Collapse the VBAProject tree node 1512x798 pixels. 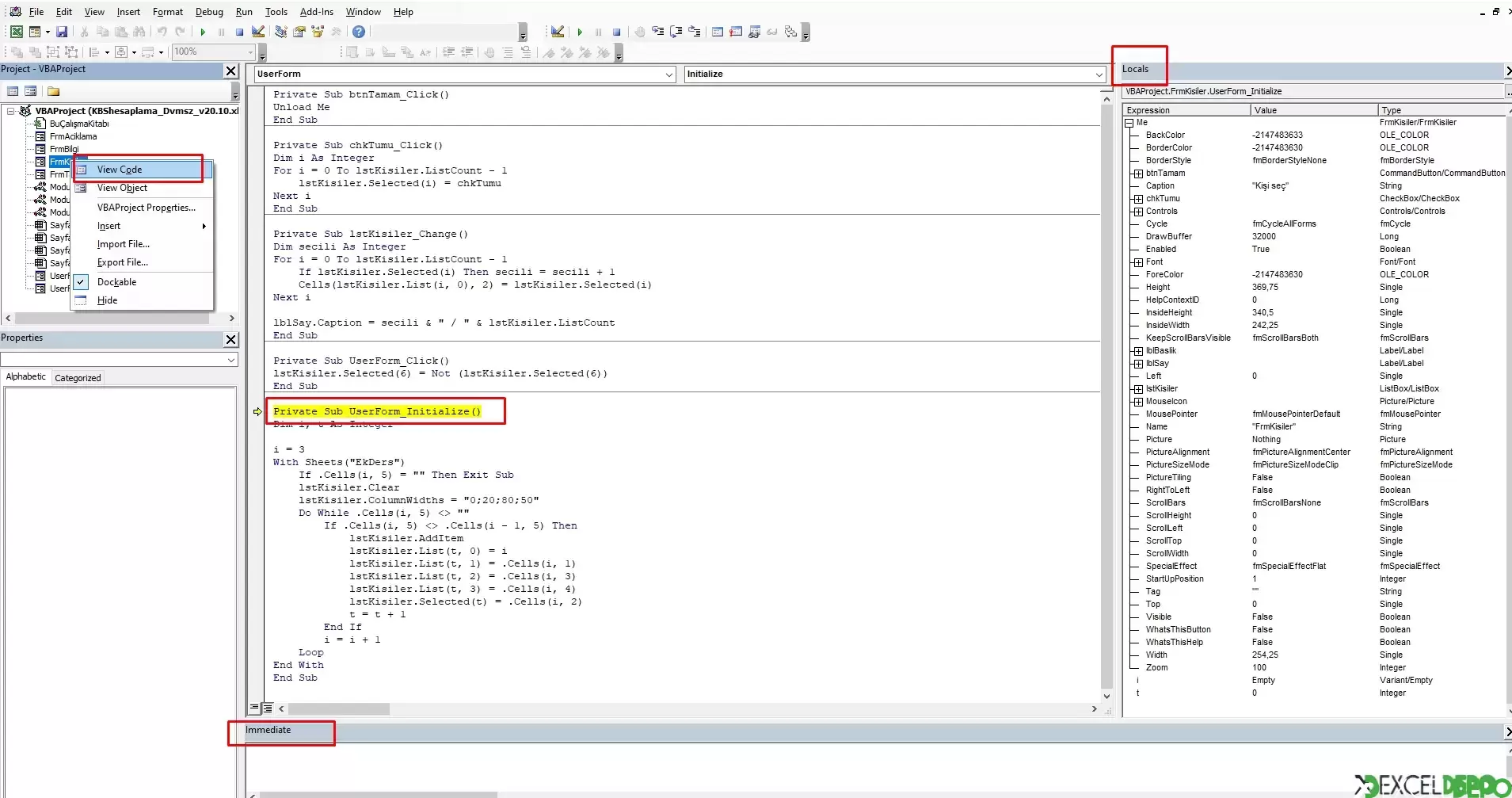[x=11, y=111]
